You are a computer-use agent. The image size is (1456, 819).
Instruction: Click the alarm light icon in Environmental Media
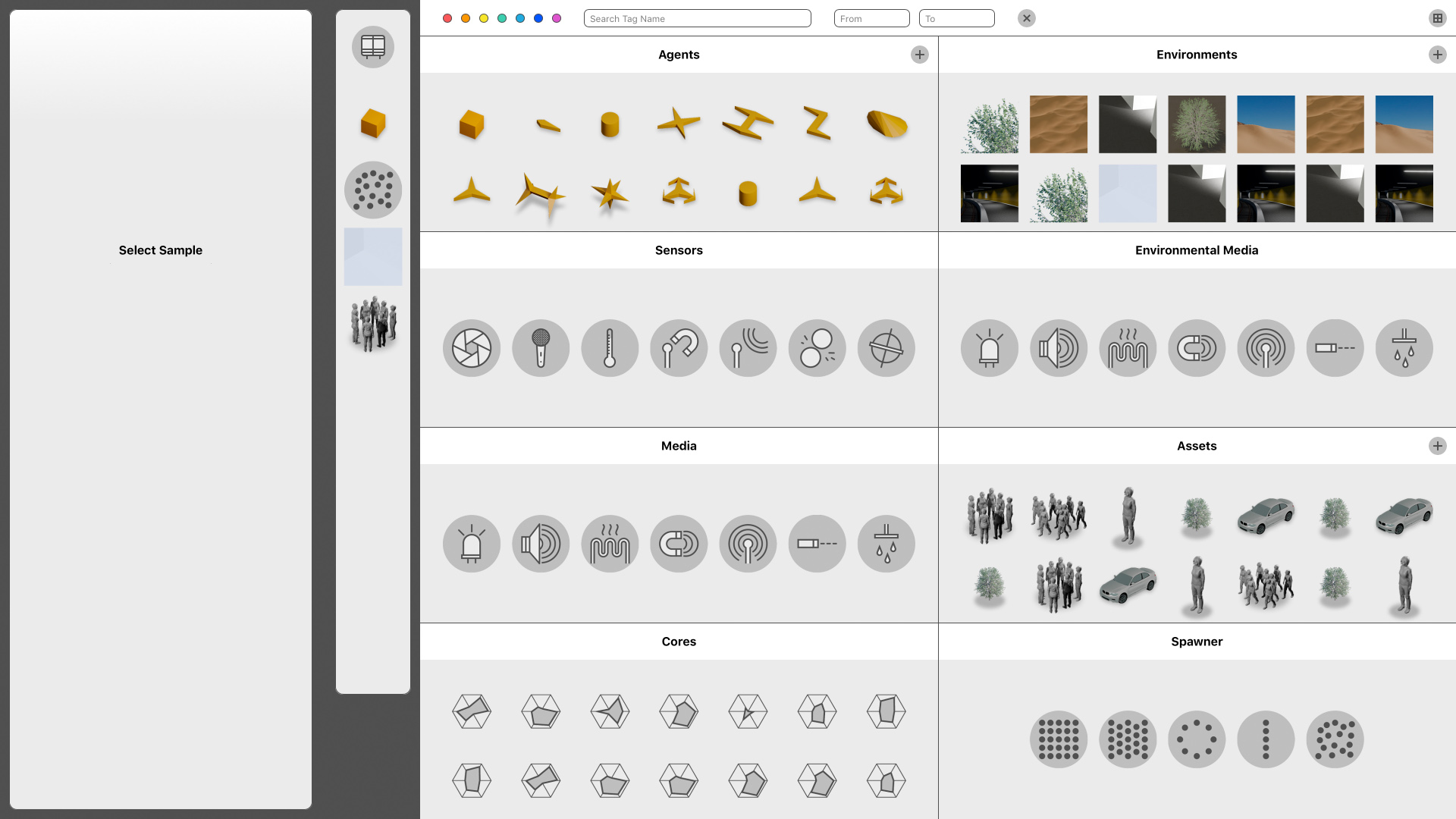tap(989, 348)
